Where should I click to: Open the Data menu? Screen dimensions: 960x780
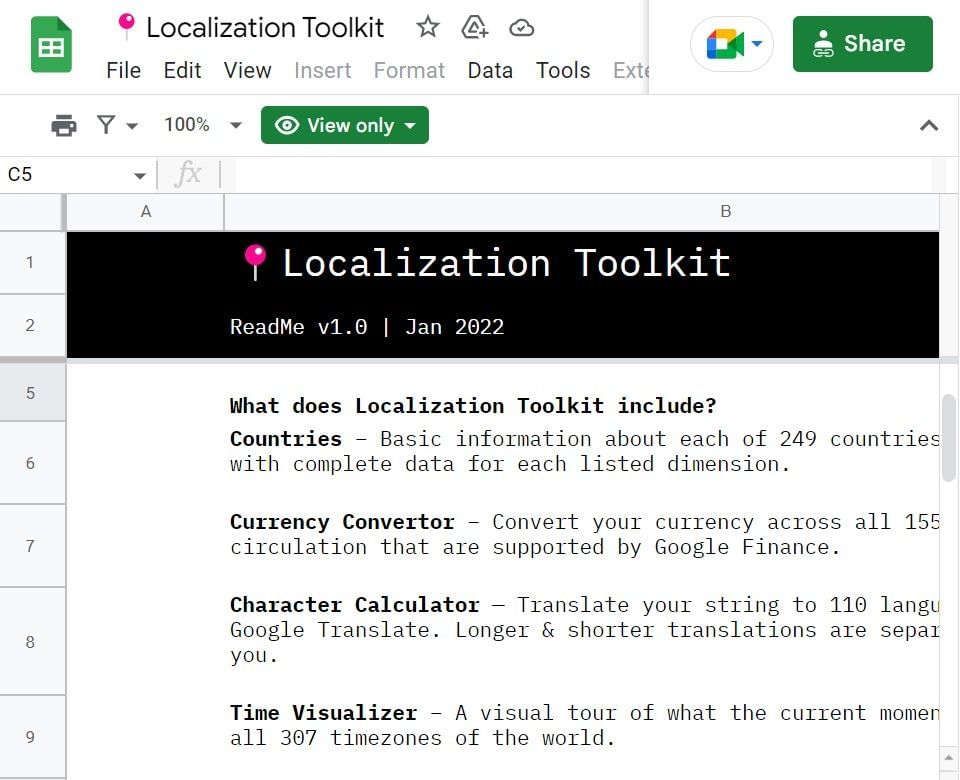[x=490, y=70]
